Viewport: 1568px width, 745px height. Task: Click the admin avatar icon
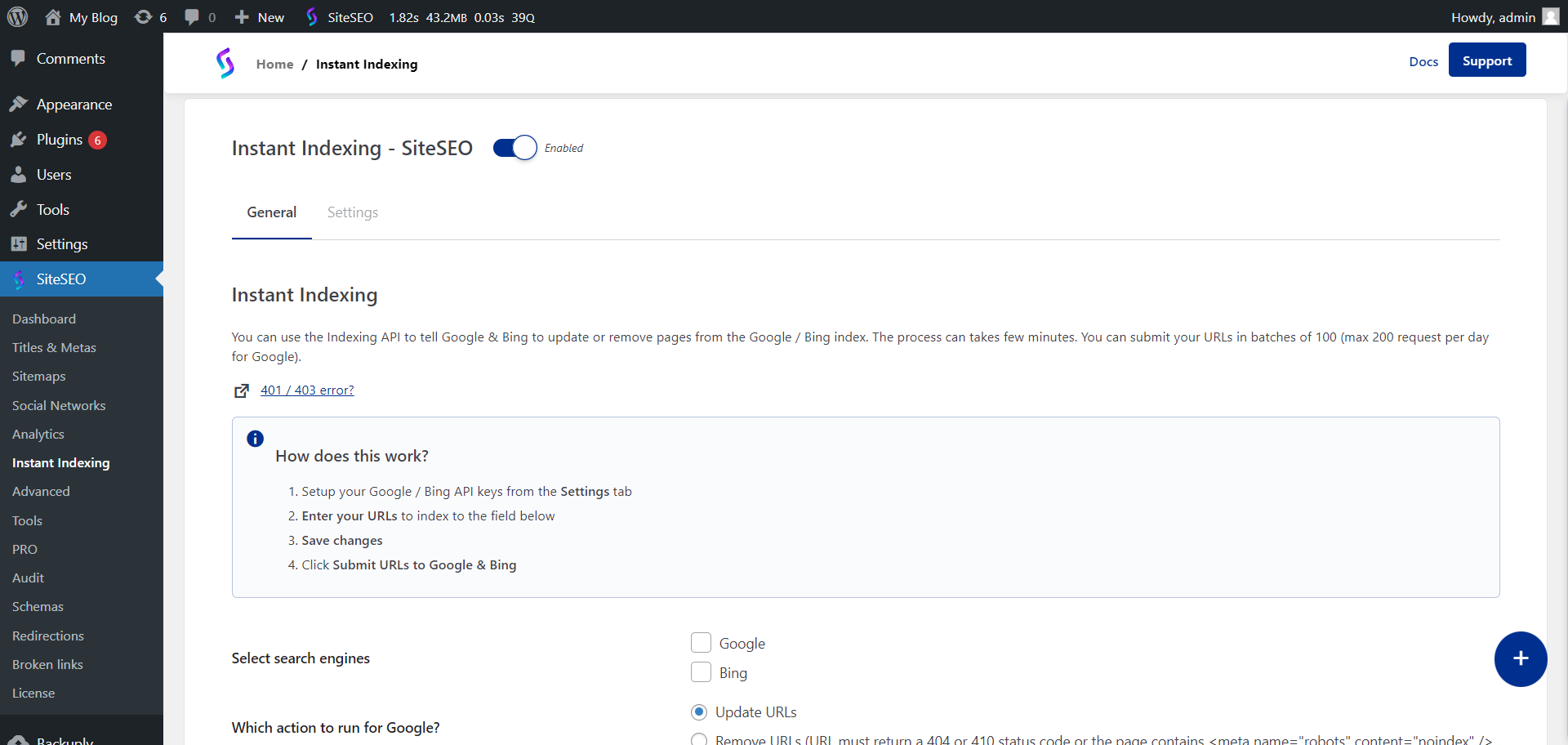[1550, 17]
